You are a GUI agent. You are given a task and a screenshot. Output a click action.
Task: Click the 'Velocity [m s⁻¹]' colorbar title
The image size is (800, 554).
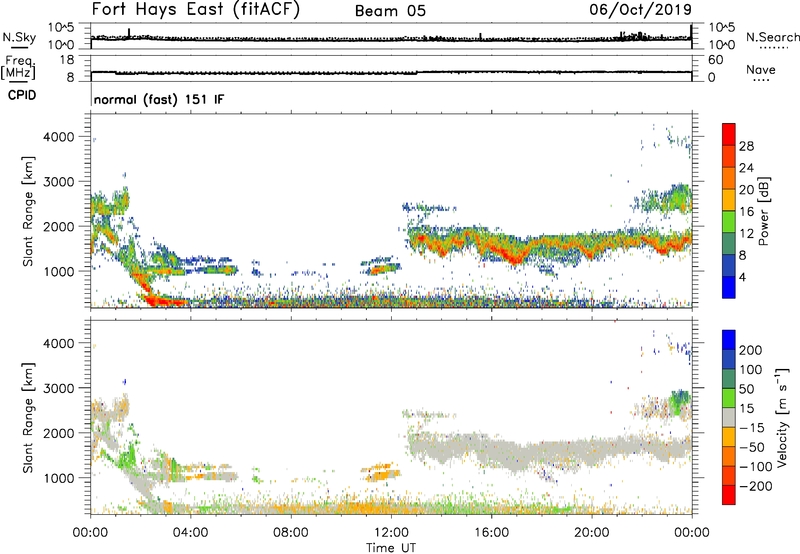781,417
